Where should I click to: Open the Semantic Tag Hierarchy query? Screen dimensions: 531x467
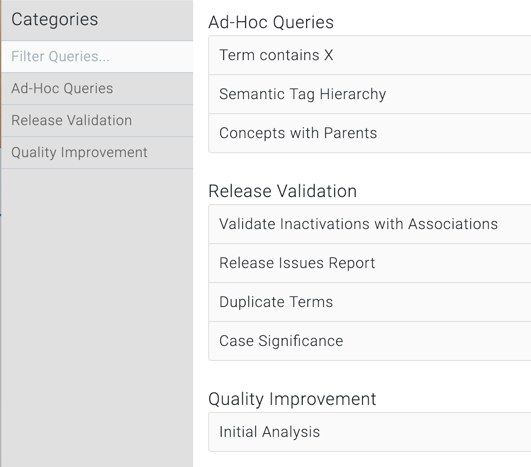pos(370,94)
